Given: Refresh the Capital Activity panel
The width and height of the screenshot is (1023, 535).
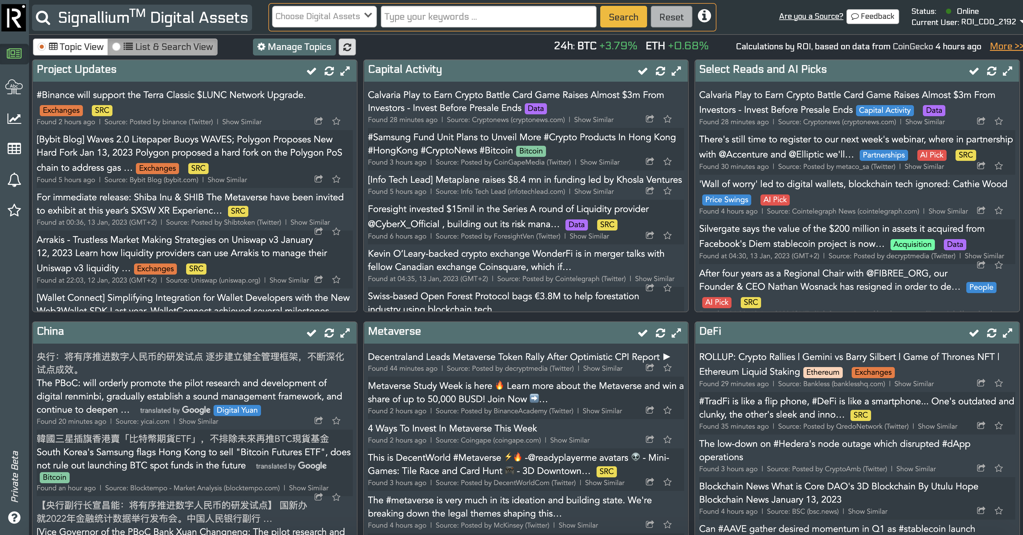Looking at the screenshot, I should 660,70.
